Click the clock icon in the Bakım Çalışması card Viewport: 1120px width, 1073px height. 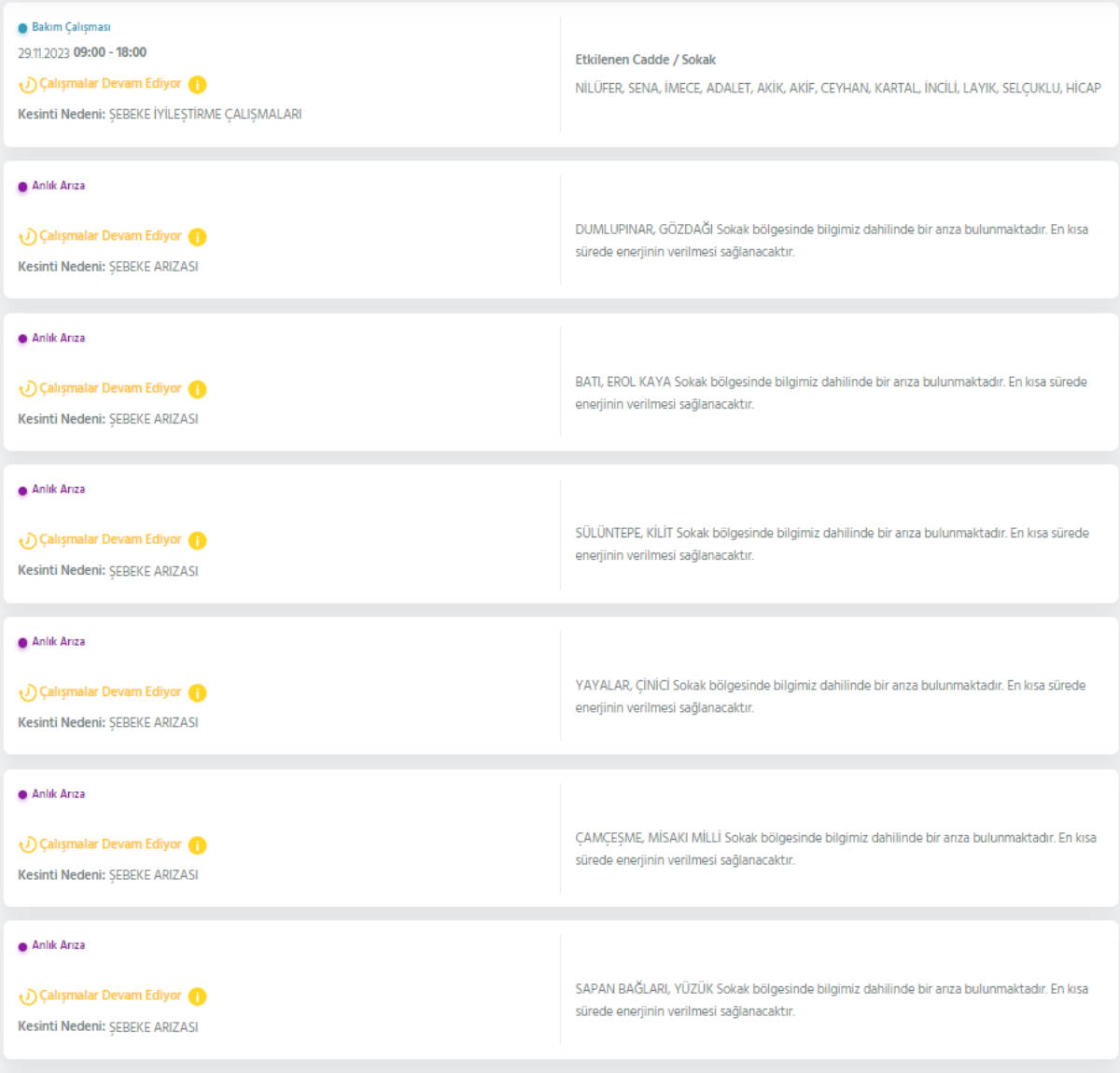tap(28, 85)
